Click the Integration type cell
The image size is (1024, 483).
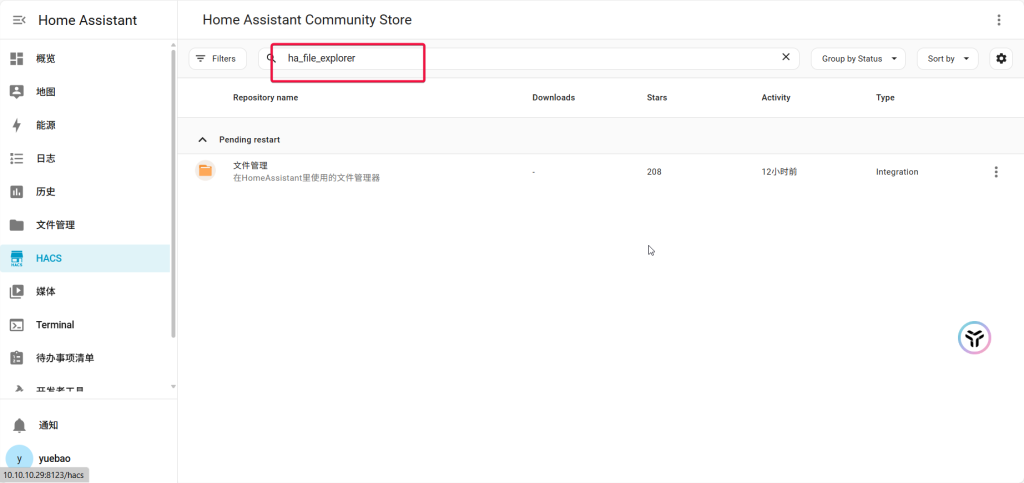897,172
